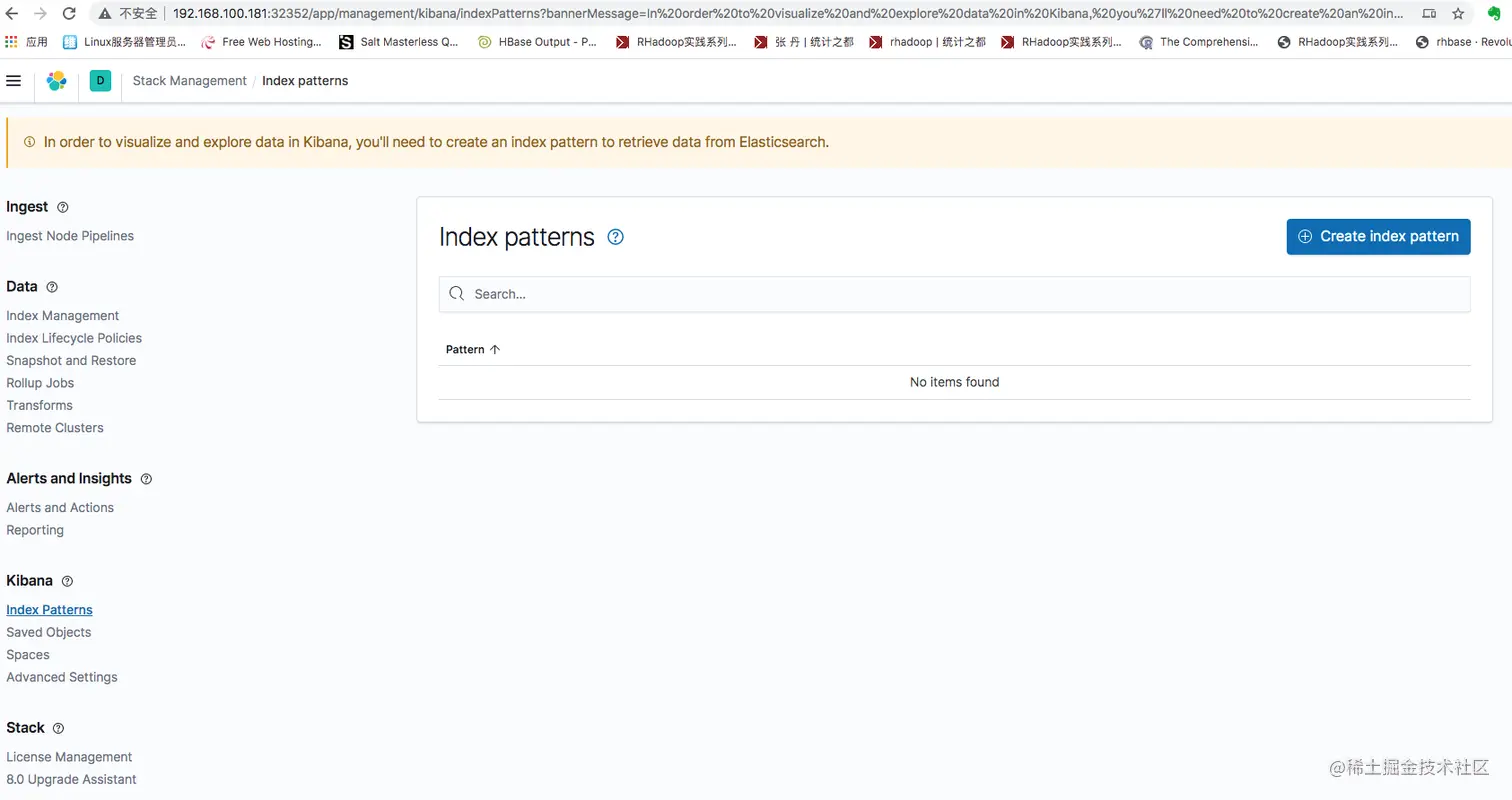
Task: Open the Kibana hamburger navigation menu
Action: 14,80
